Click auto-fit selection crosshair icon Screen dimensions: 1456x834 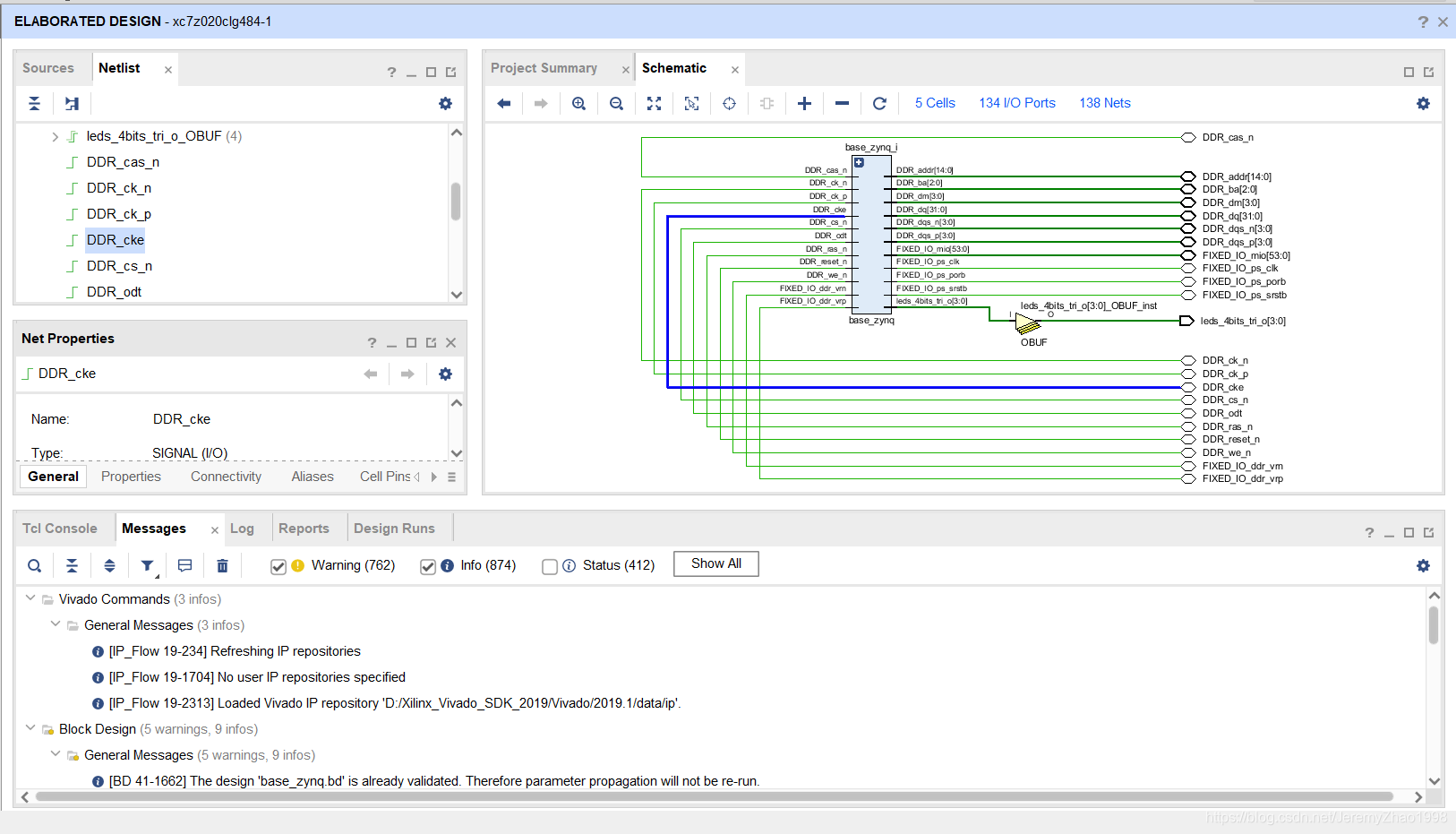(730, 104)
